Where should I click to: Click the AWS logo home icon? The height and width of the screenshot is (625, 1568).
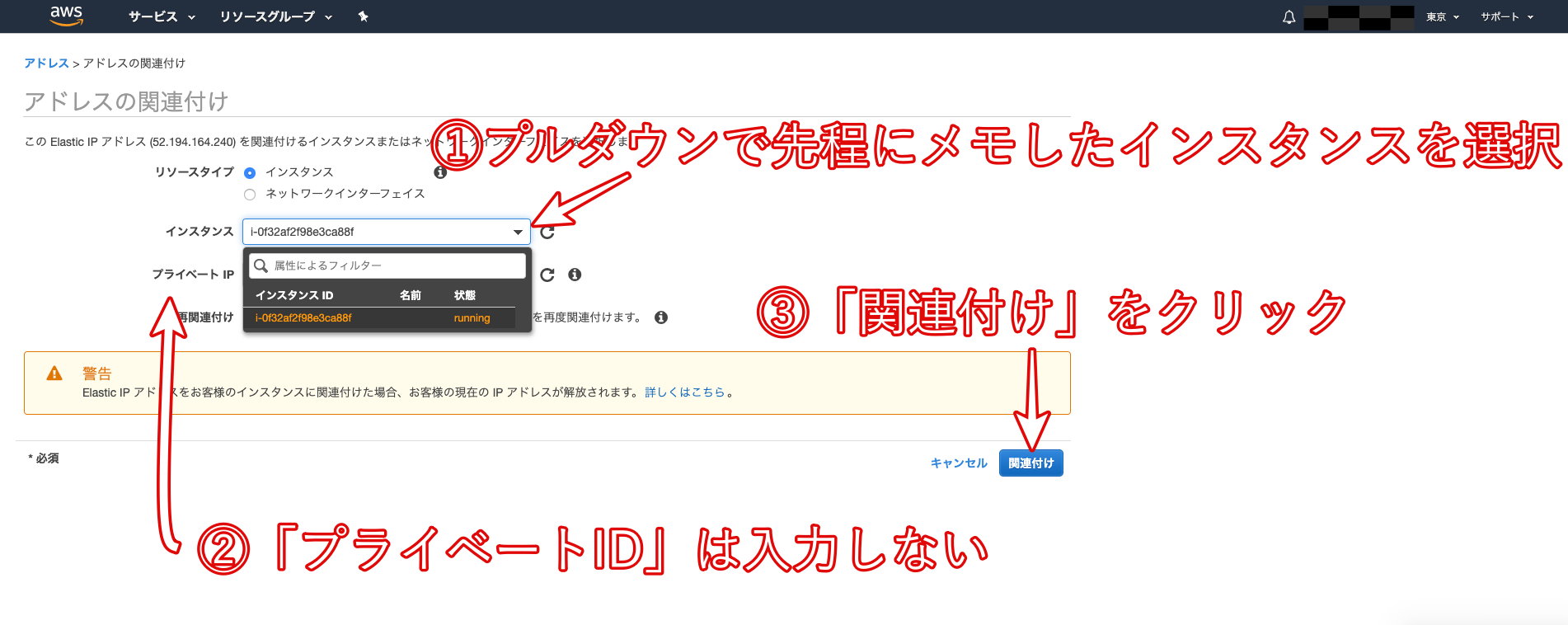(x=67, y=16)
